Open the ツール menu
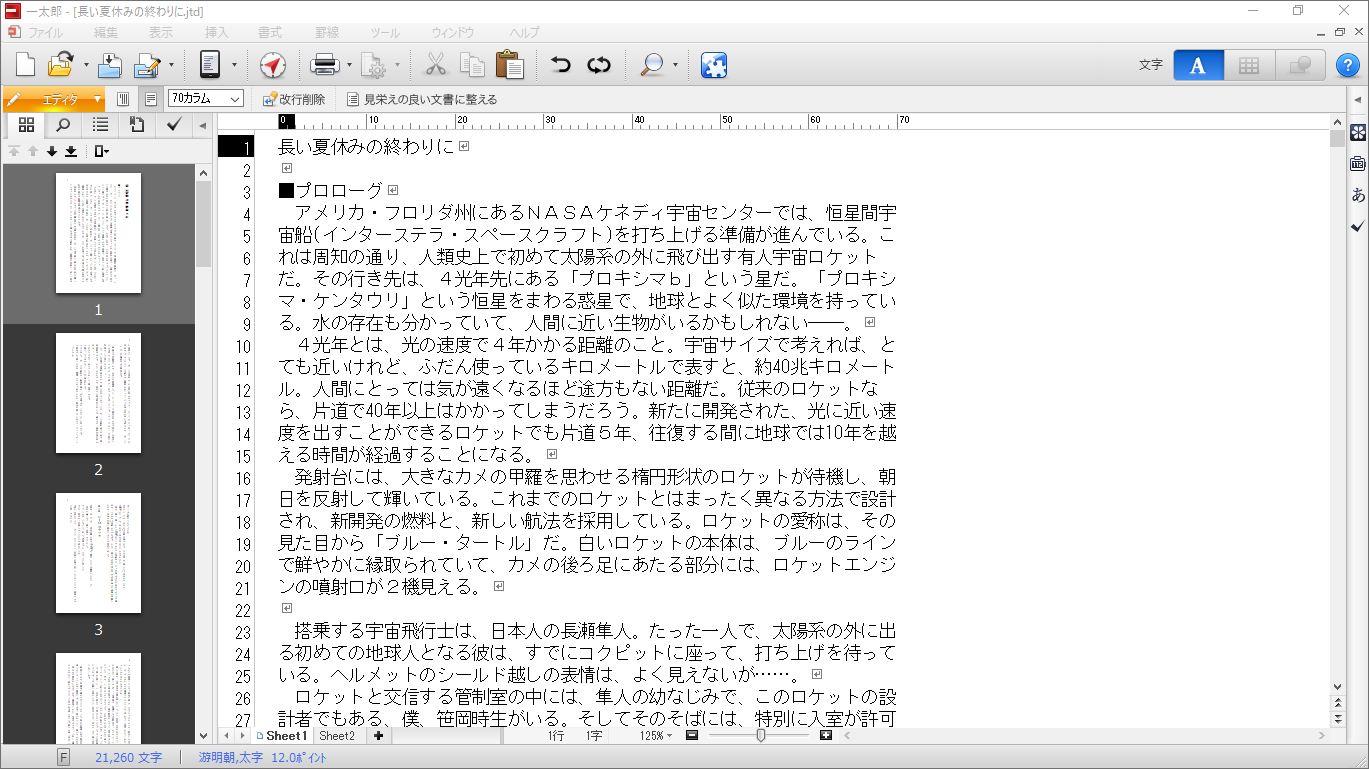 (x=385, y=33)
